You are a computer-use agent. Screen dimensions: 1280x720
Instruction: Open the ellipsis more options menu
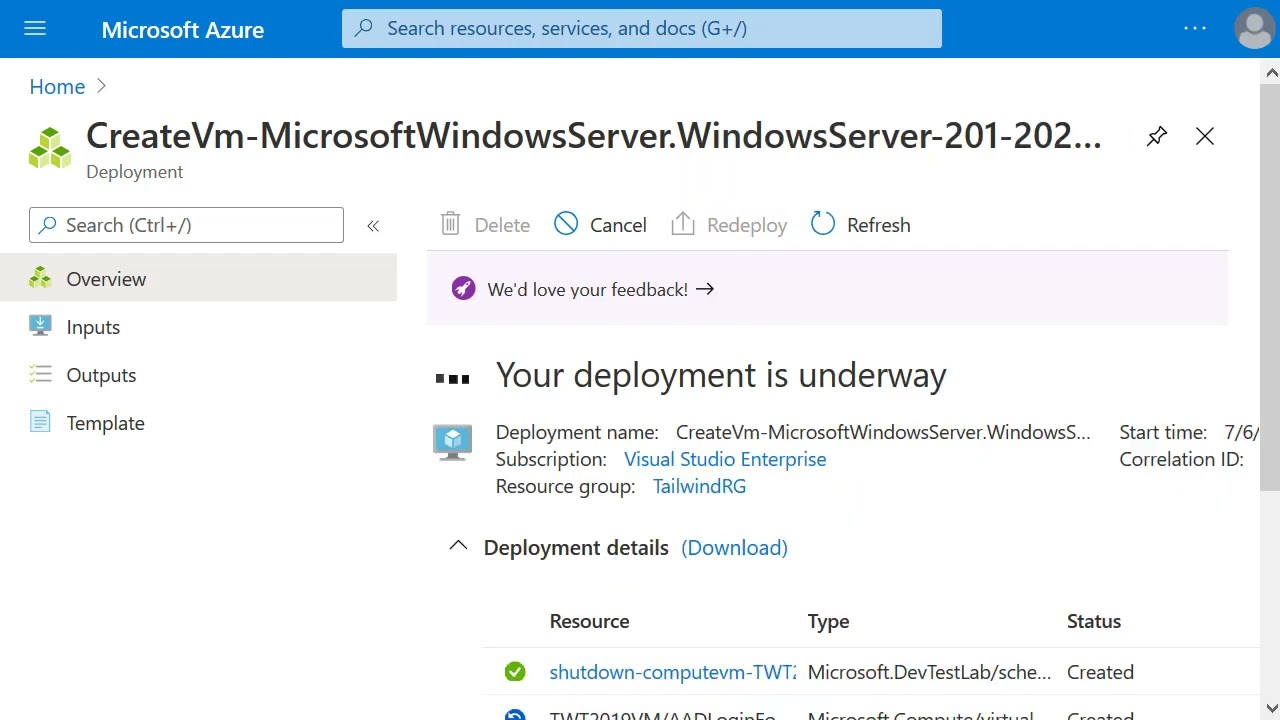click(x=1195, y=28)
